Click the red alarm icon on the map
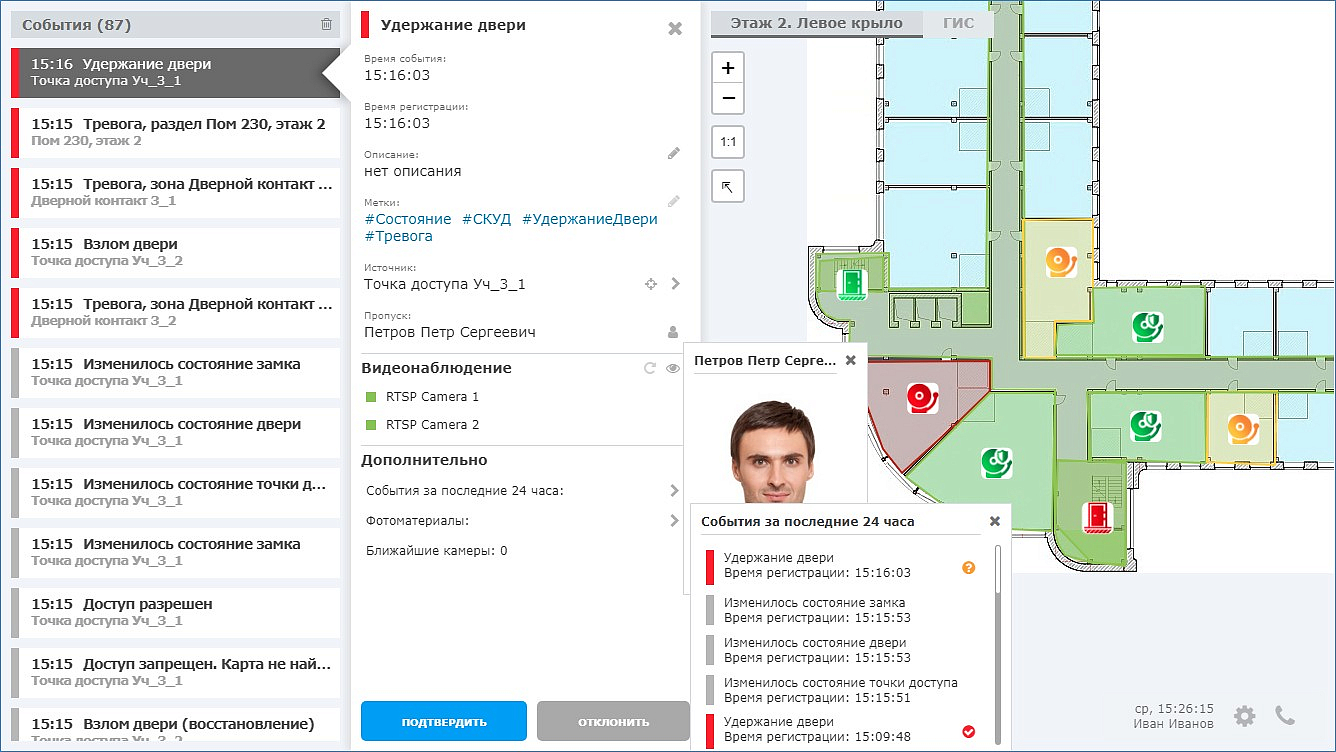 923,396
